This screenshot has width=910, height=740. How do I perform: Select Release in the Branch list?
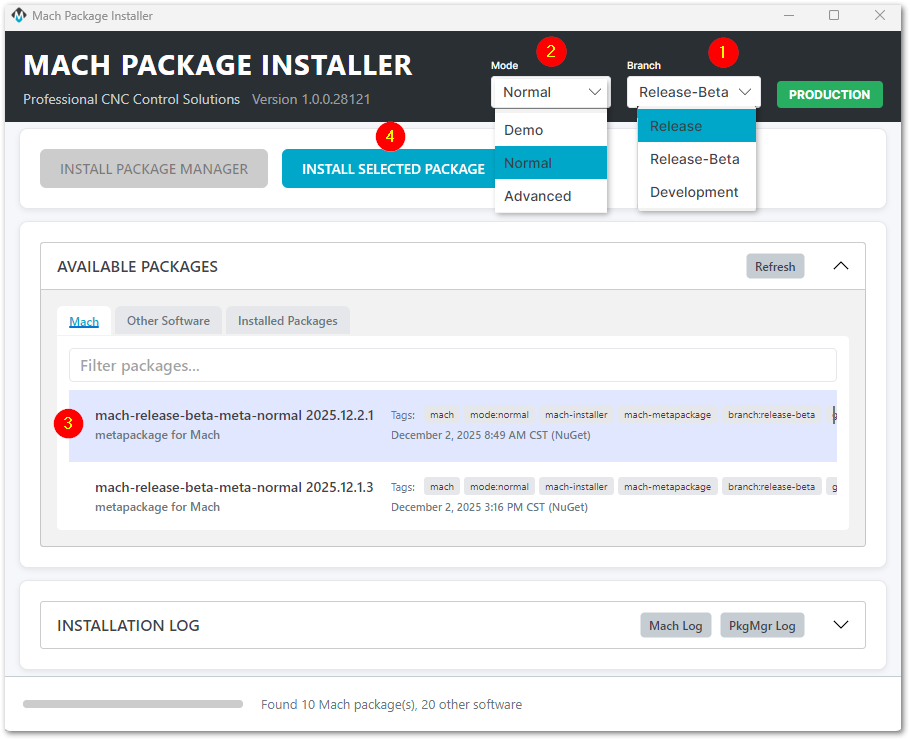[x=696, y=126]
